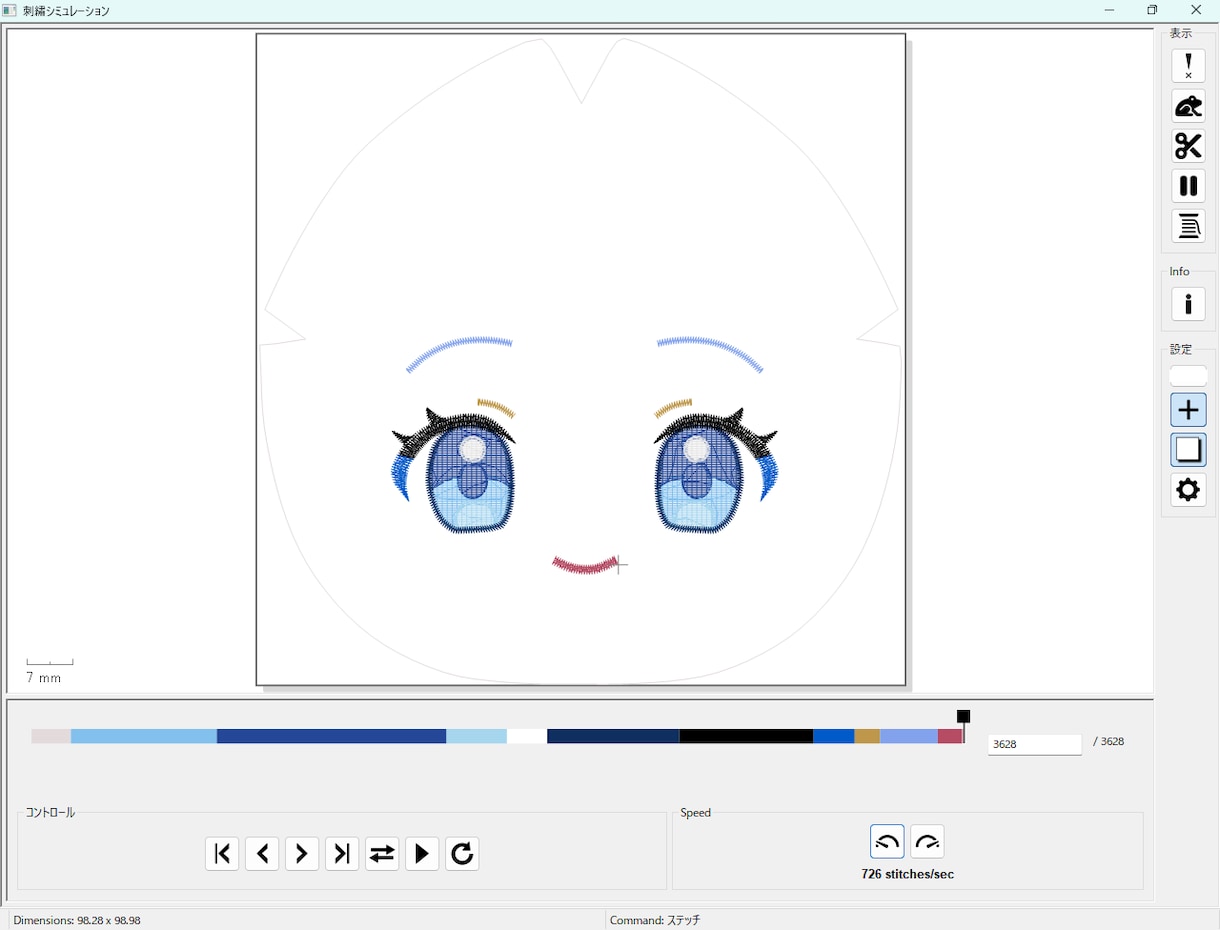
Task: Slow down the simulation speed
Action: 887,842
